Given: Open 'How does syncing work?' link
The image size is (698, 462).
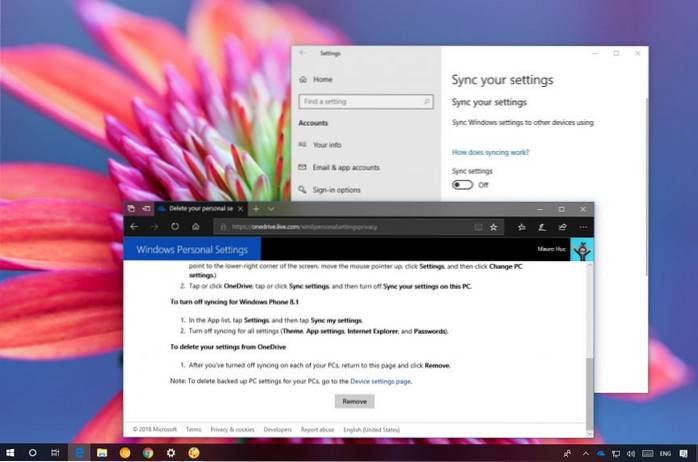Looking at the screenshot, I should pyautogui.click(x=490, y=153).
